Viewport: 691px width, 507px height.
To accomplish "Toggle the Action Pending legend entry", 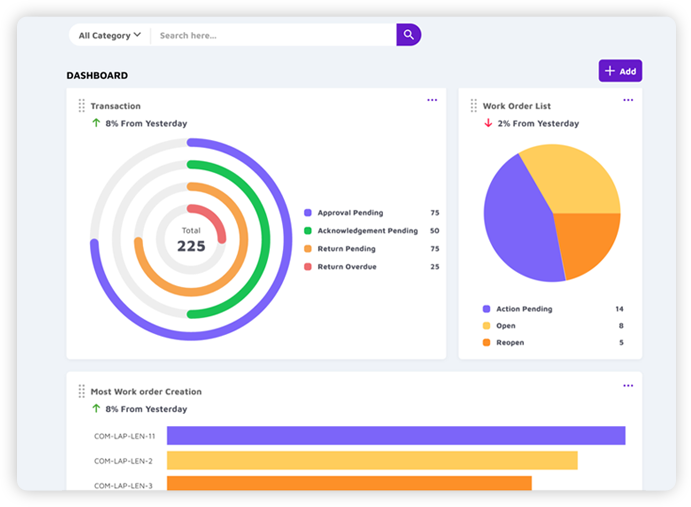I will click(523, 309).
